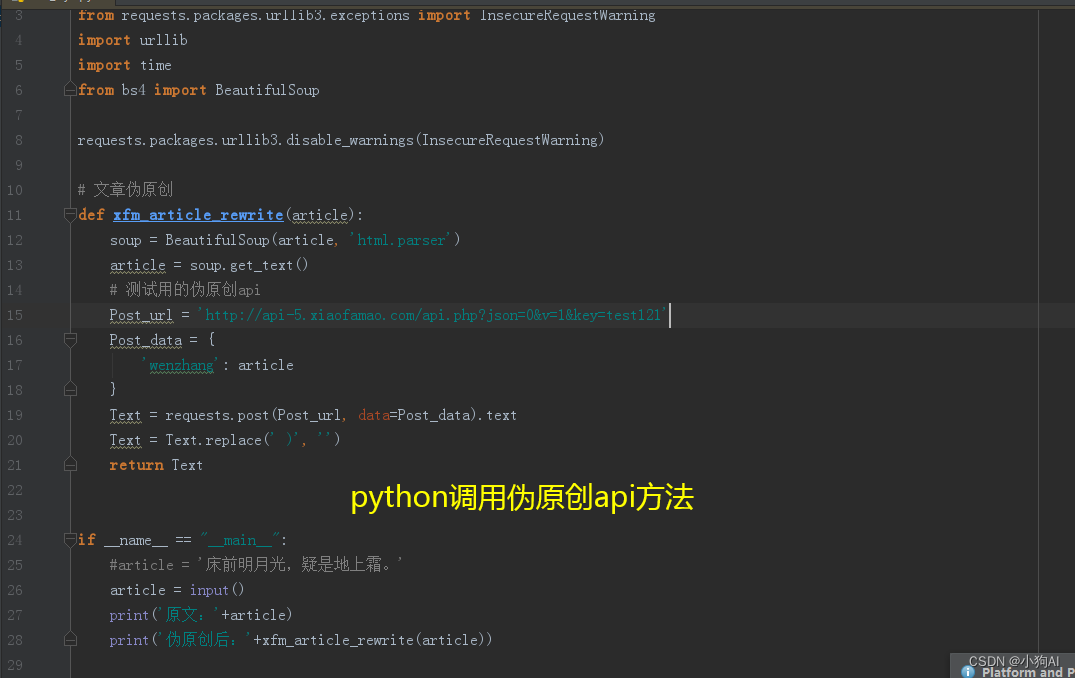Image resolution: width=1075 pixels, height=678 pixels.
Task: Click soup.get_text() call on line 13
Action: coord(249,265)
